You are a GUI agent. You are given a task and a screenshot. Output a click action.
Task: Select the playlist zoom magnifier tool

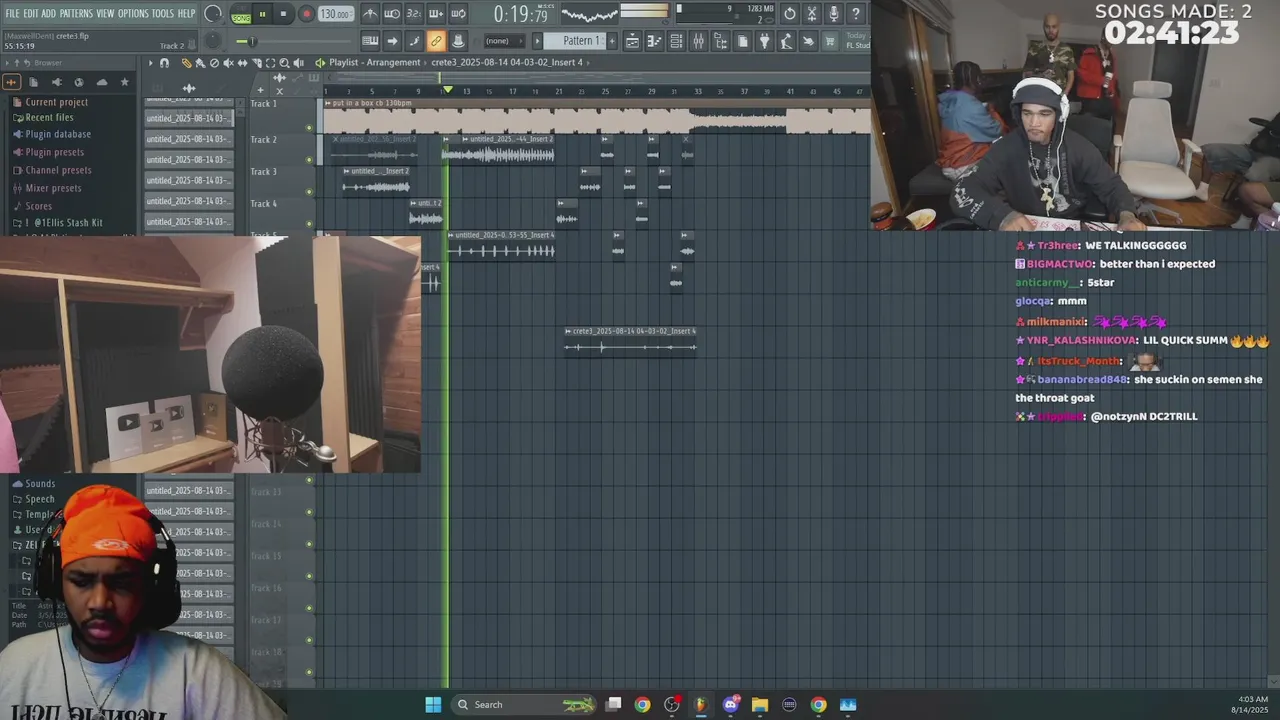[285, 63]
